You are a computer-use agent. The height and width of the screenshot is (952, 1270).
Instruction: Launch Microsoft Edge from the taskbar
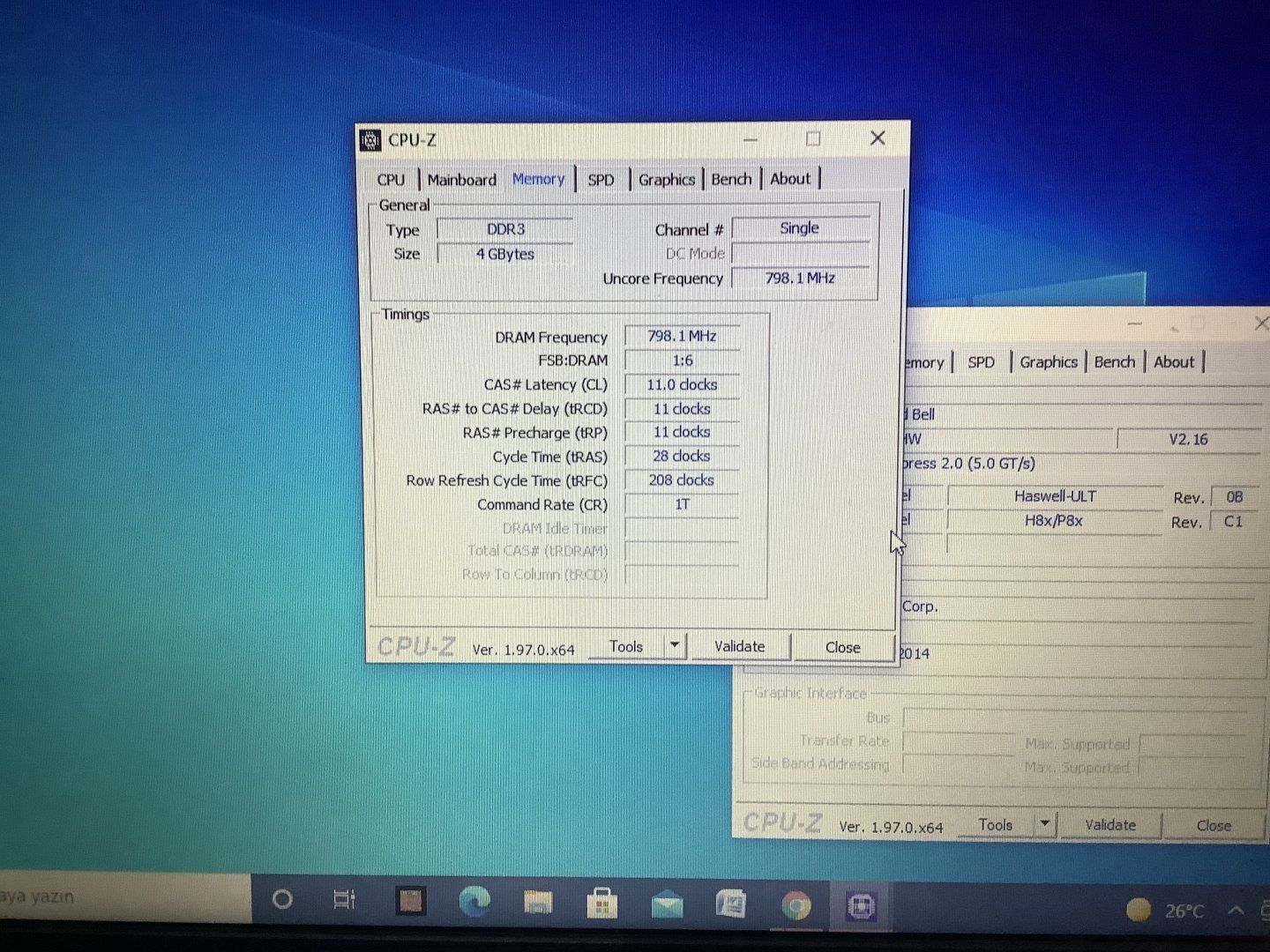[474, 902]
